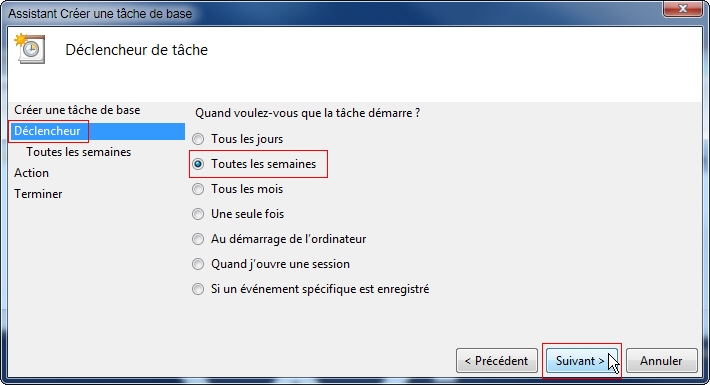The width and height of the screenshot is (710, 385).
Task: Select the "Tous les jours" radio option
Action: pos(198,139)
